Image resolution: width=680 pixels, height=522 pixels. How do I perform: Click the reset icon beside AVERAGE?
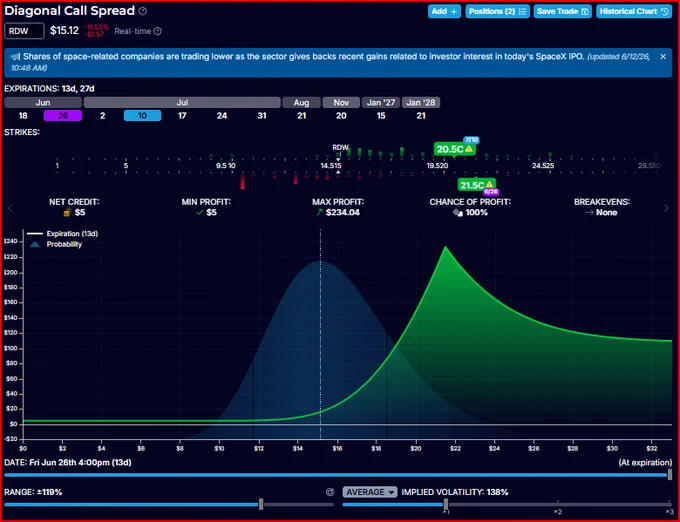(330, 492)
